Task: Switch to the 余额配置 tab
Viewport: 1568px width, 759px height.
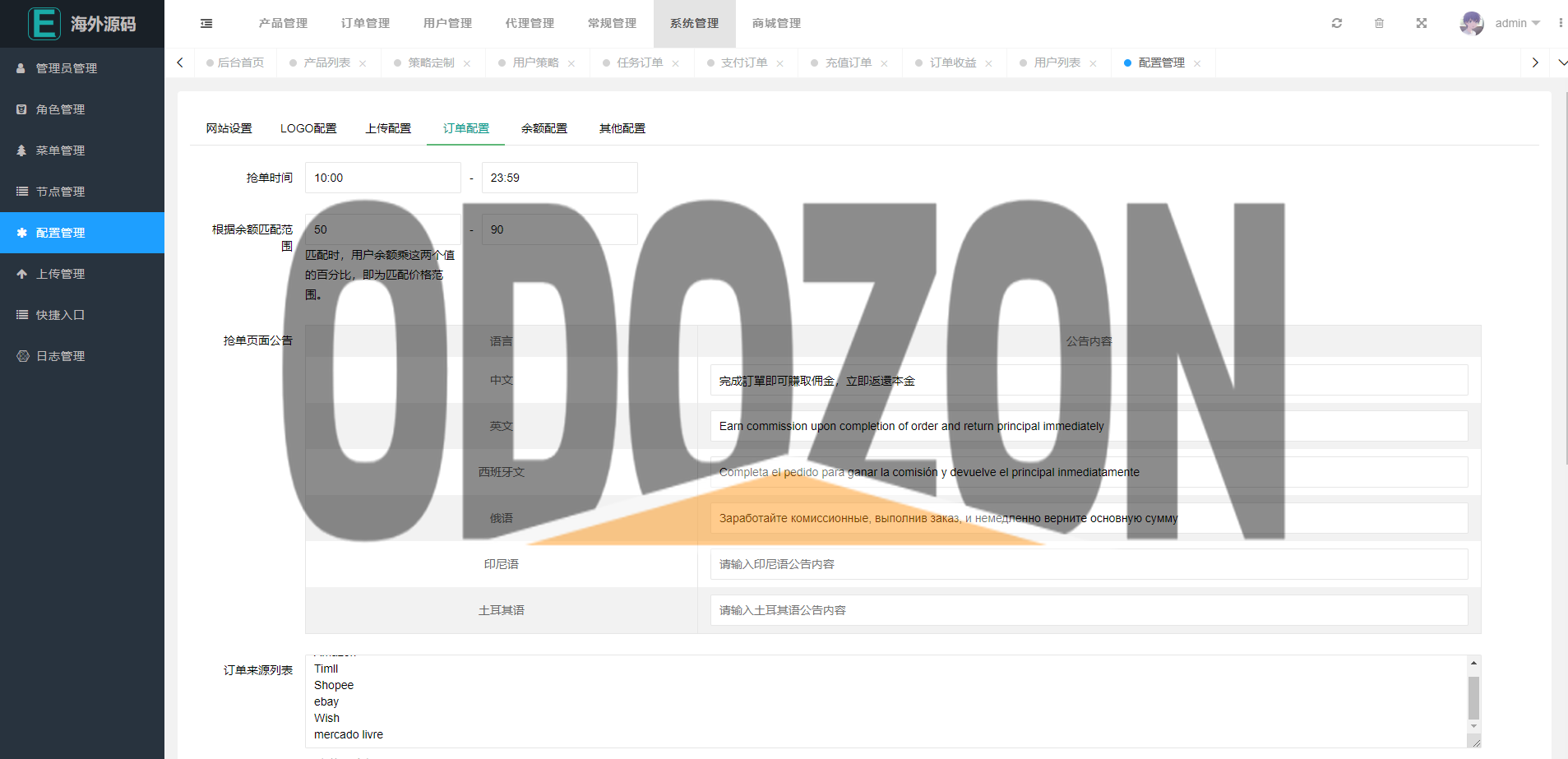Action: [544, 128]
